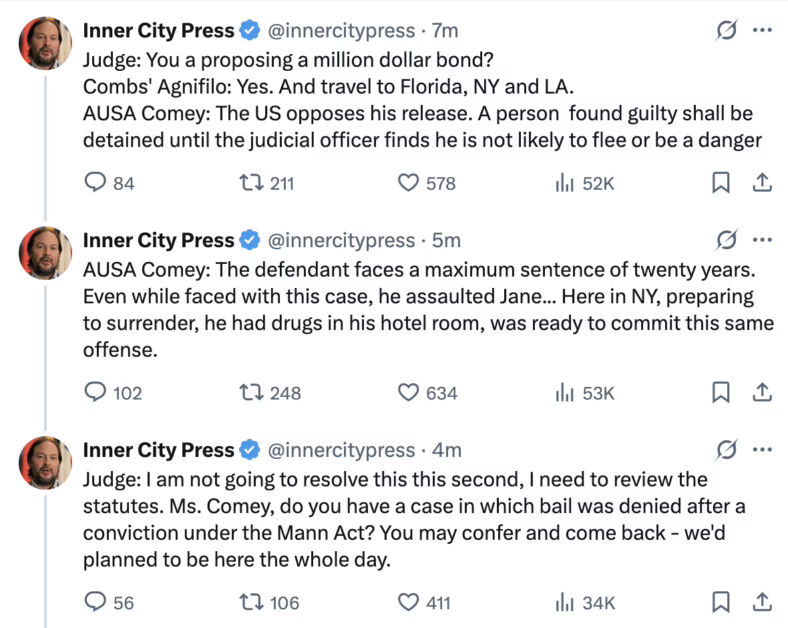Open more options on the 4m tweet

click(x=762, y=450)
